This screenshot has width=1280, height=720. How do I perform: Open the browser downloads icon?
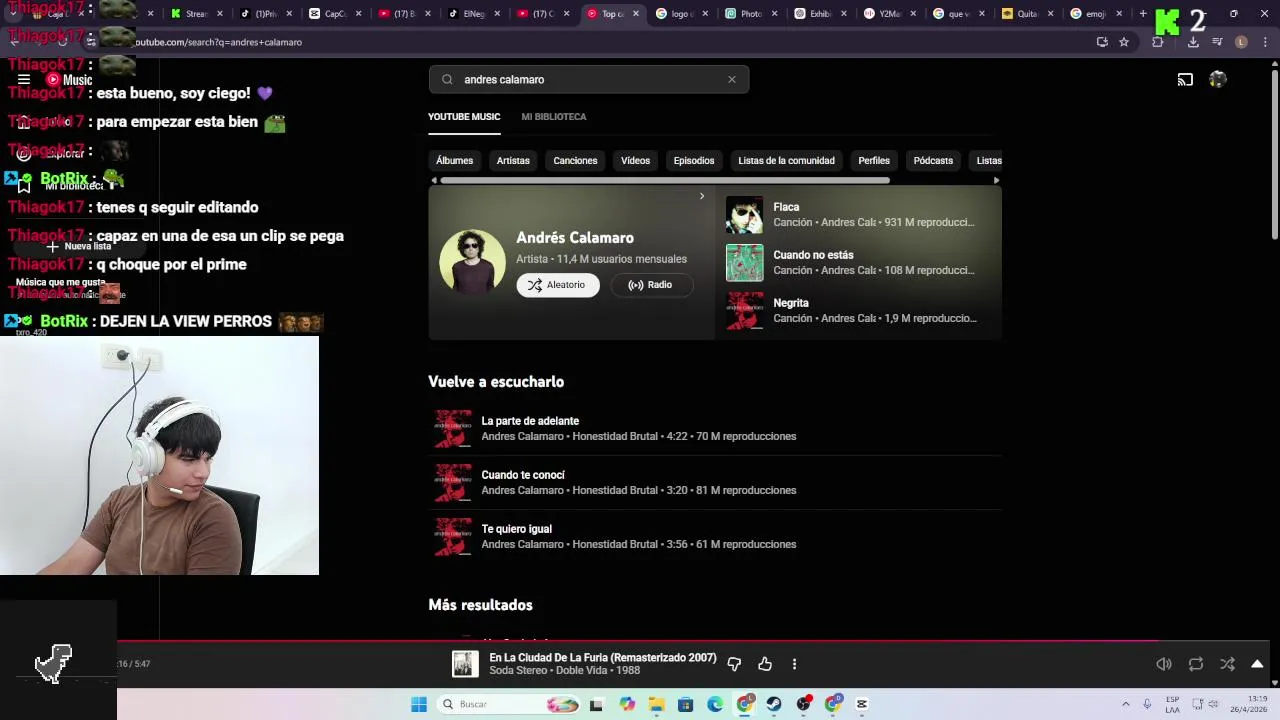pos(1193,42)
